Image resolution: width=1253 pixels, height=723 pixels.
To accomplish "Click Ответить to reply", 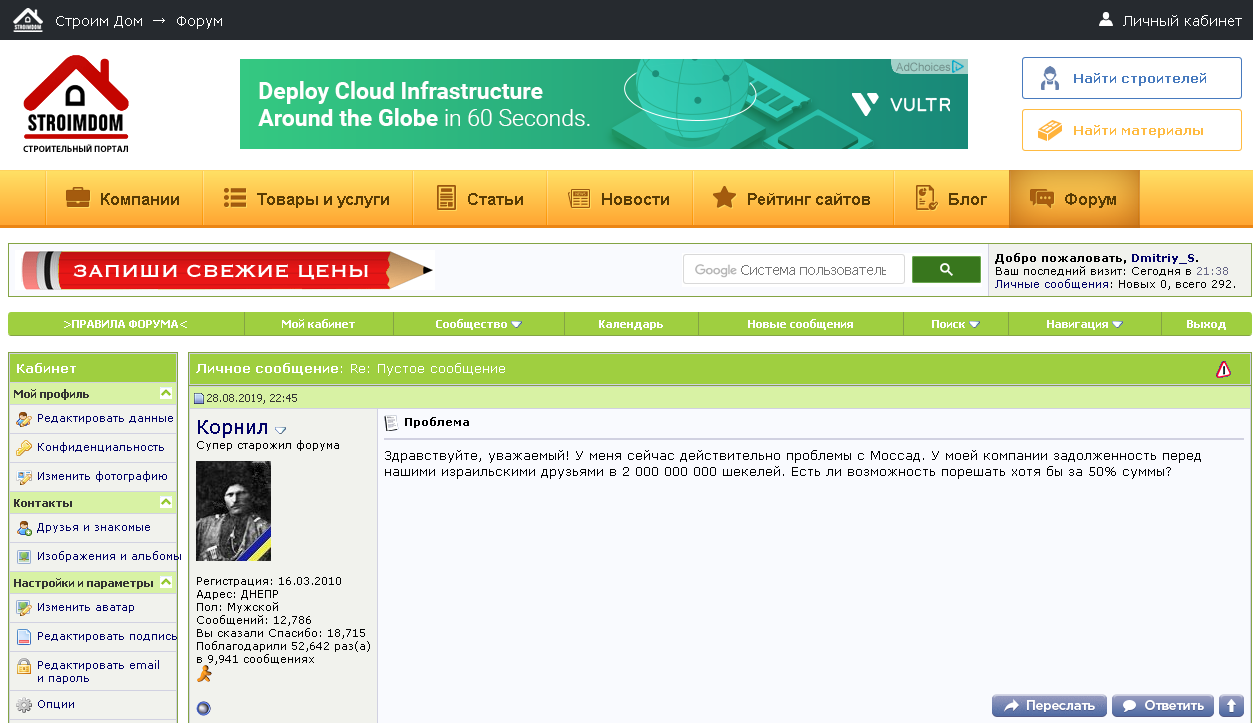I will (1163, 706).
